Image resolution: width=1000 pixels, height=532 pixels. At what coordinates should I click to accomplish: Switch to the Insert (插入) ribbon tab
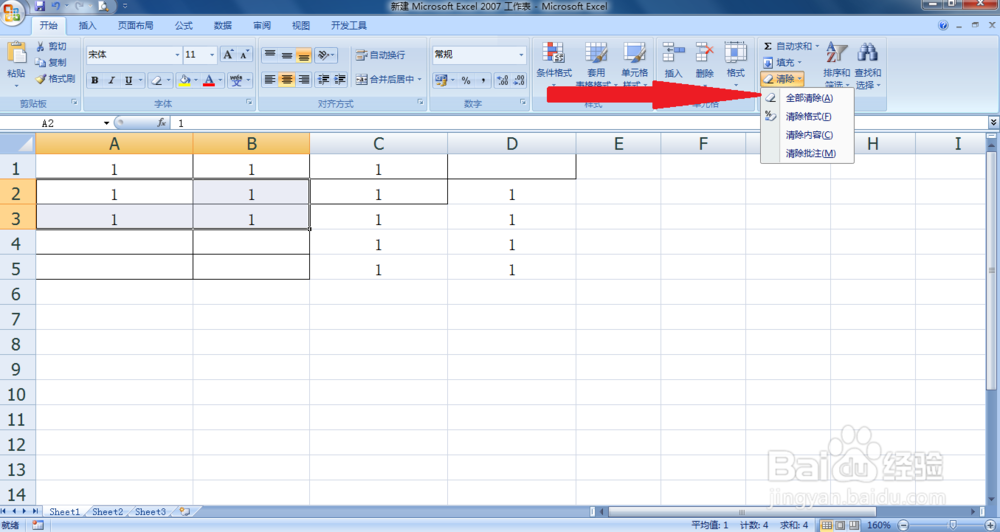pyautogui.click(x=87, y=26)
